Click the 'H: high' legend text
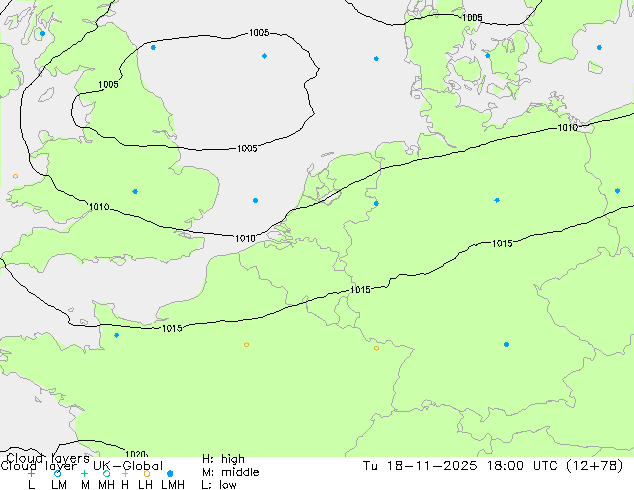Screen dimensions: 634x490 (223, 459)
